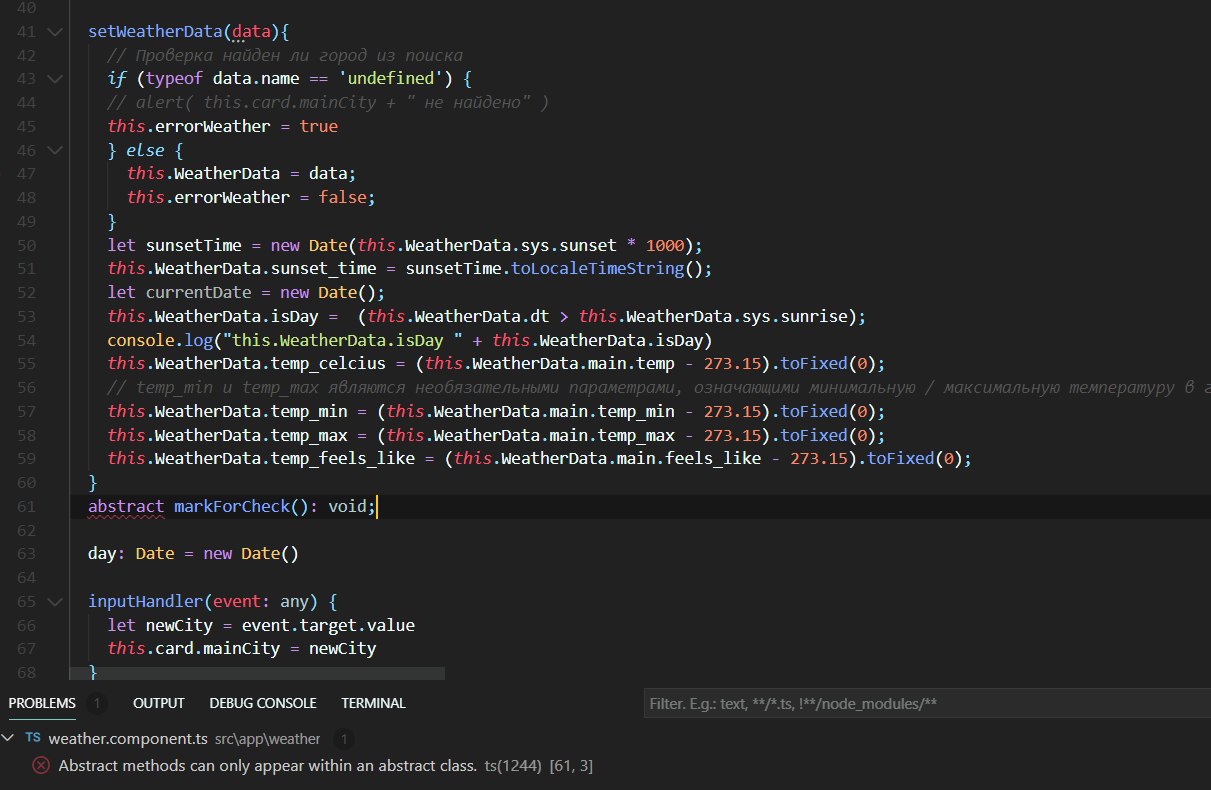The image size is (1211, 790).
Task: Click line number 50 in the gutter
Action: coord(28,245)
